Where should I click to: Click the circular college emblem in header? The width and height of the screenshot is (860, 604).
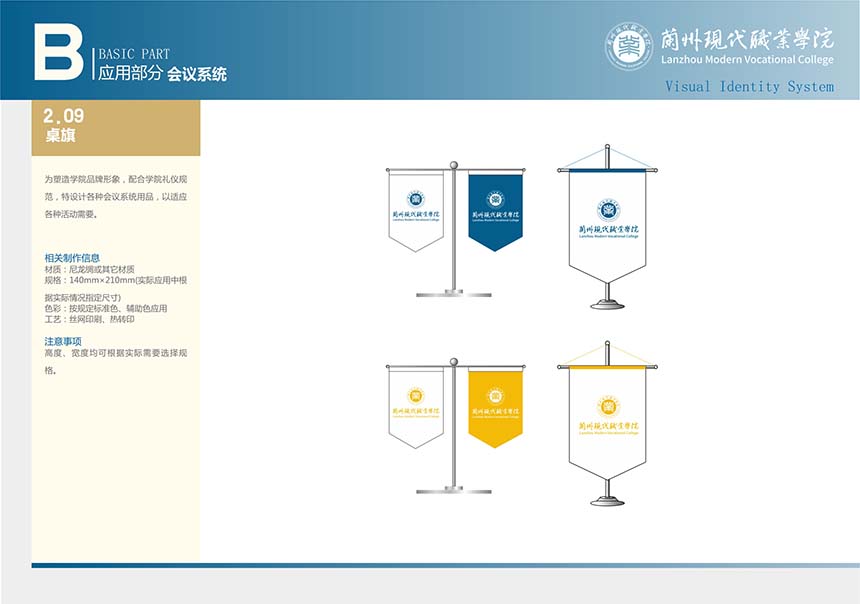[629, 46]
